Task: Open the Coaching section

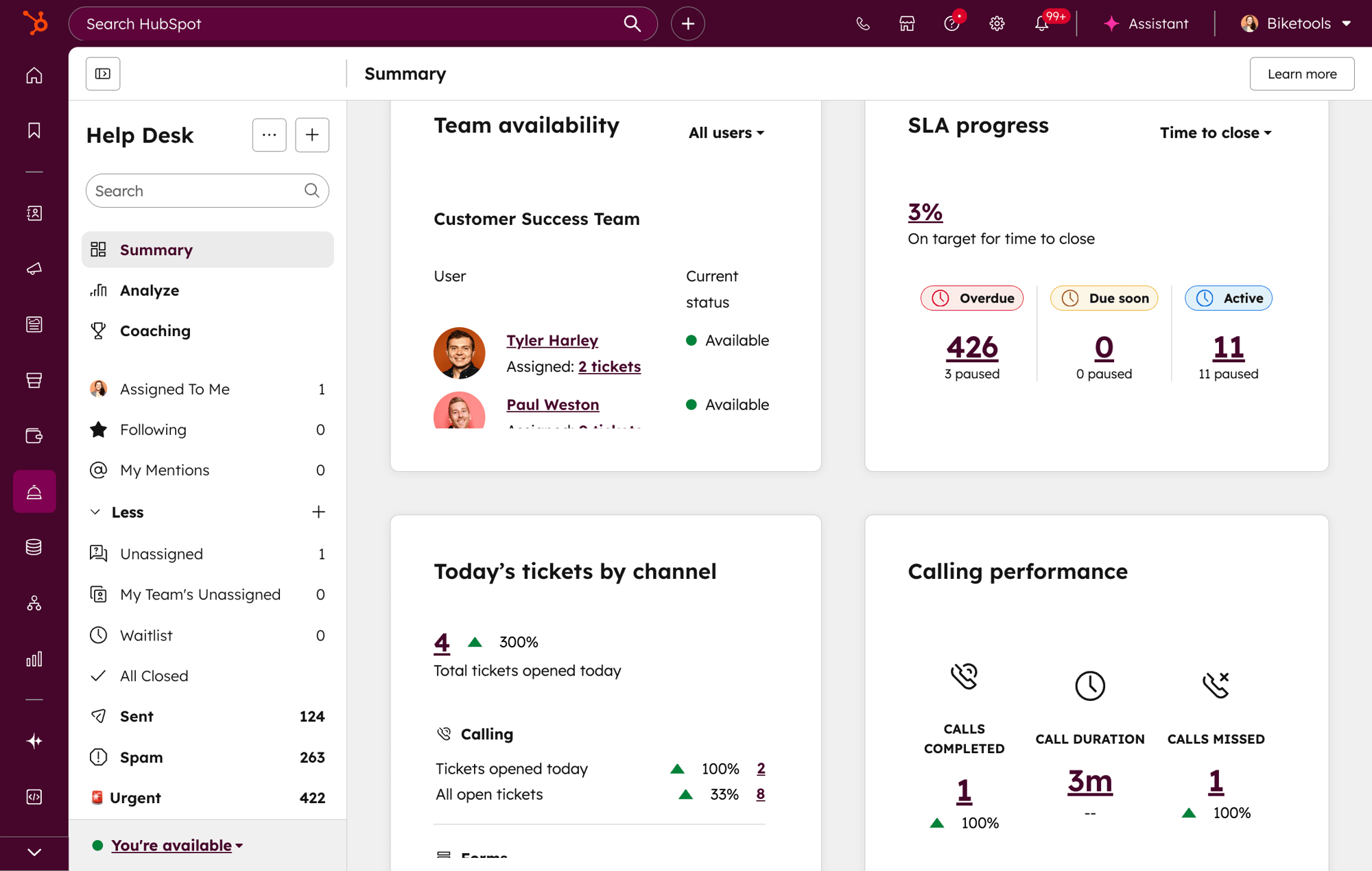Action: click(x=155, y=331)
